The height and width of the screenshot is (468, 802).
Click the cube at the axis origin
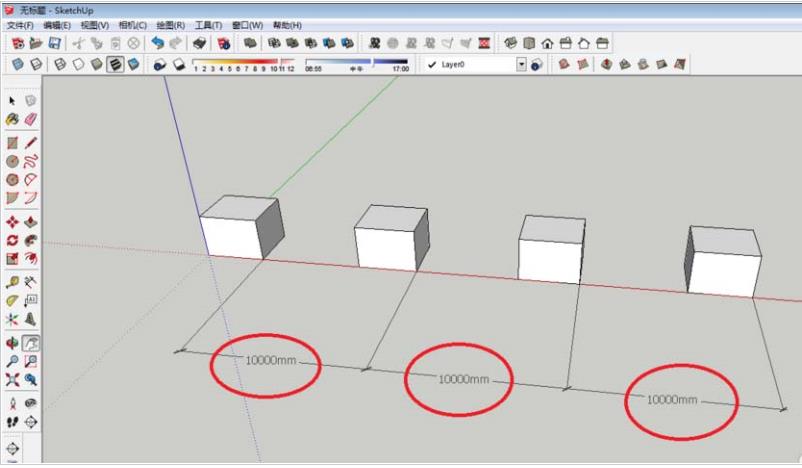tap(241, 227)
